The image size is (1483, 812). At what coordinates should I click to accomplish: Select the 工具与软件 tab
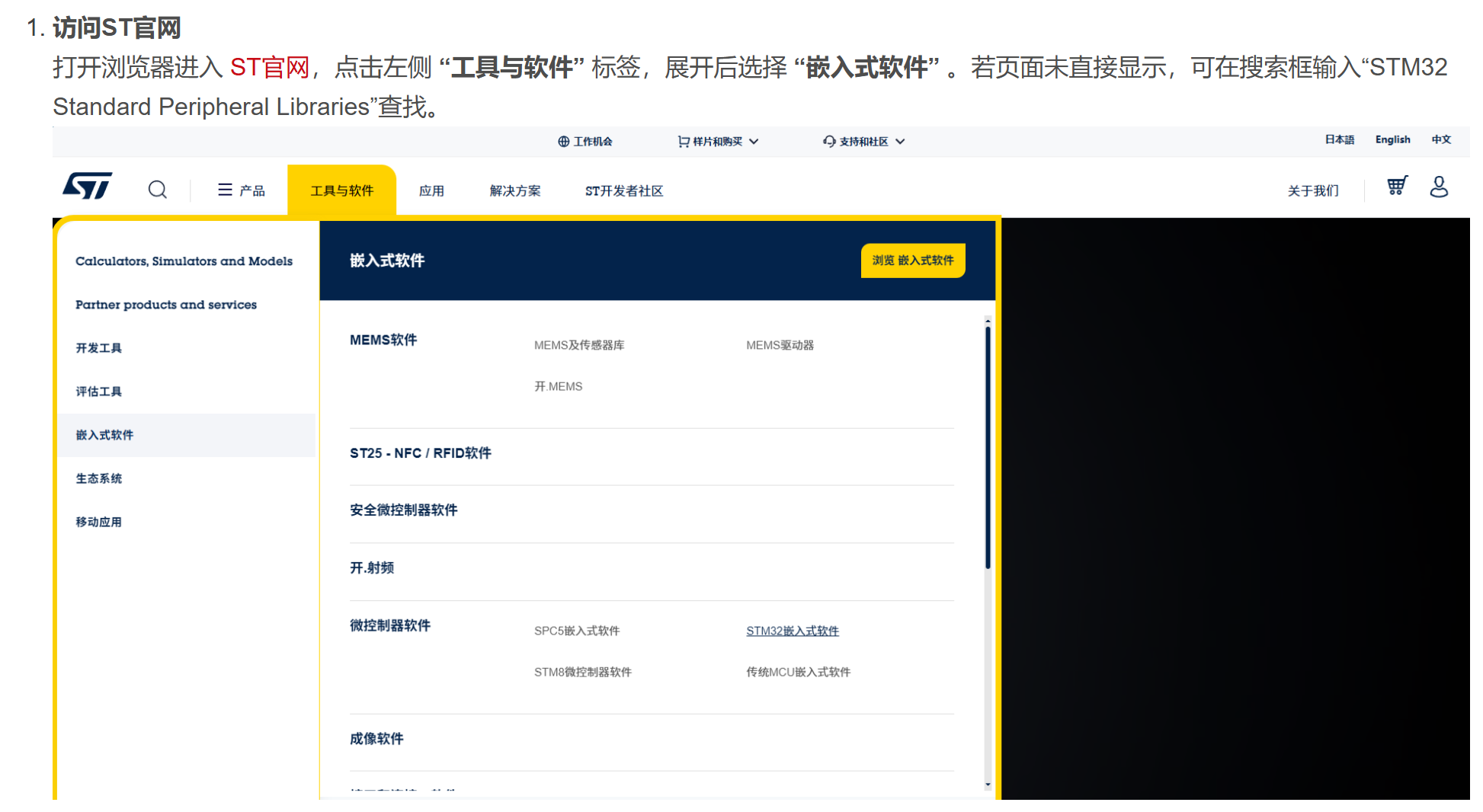pos(341,190)
